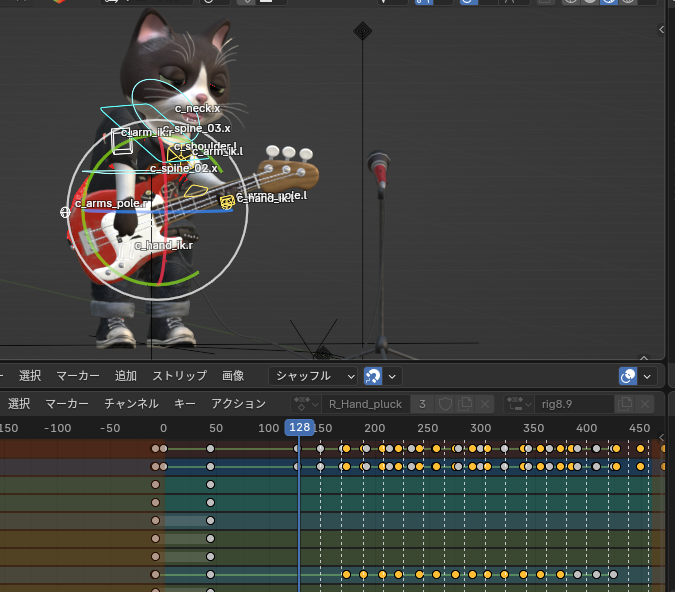Open the dope sheet sidebar with its arrow

tap(662, 437)
